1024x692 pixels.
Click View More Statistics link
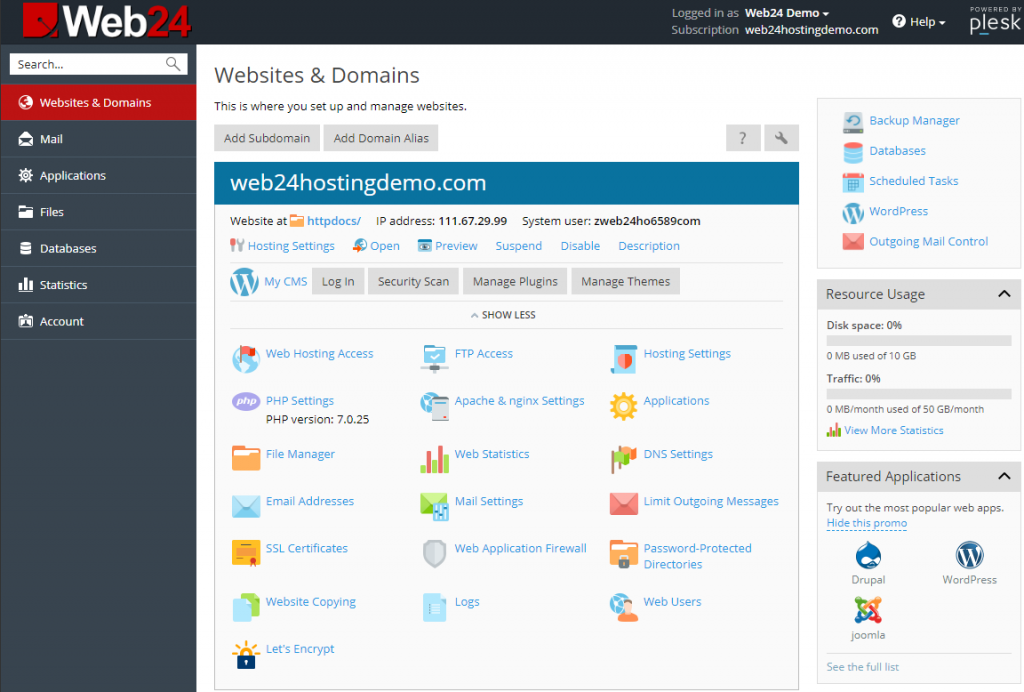pyautogui.click(x=893, y=430)
